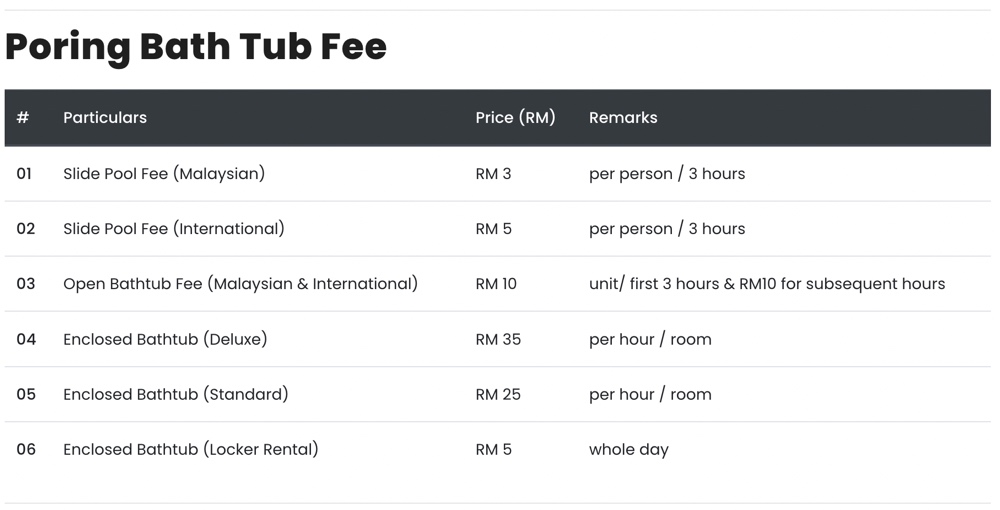Click the 'Remarks' column header
The height and width of the screenshot is (510, 1000).
[623, 117]
